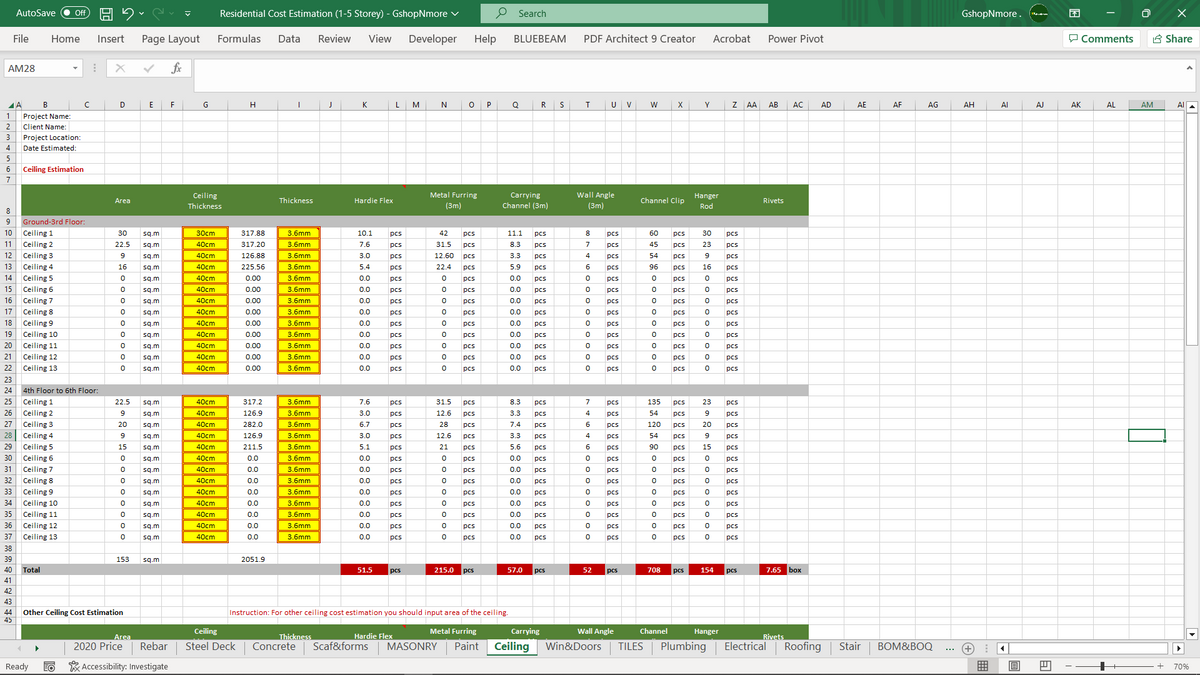Click the next sheet tab navigation arrow
This screenshot has width=1200, height=675.
[x=38, y=647]
